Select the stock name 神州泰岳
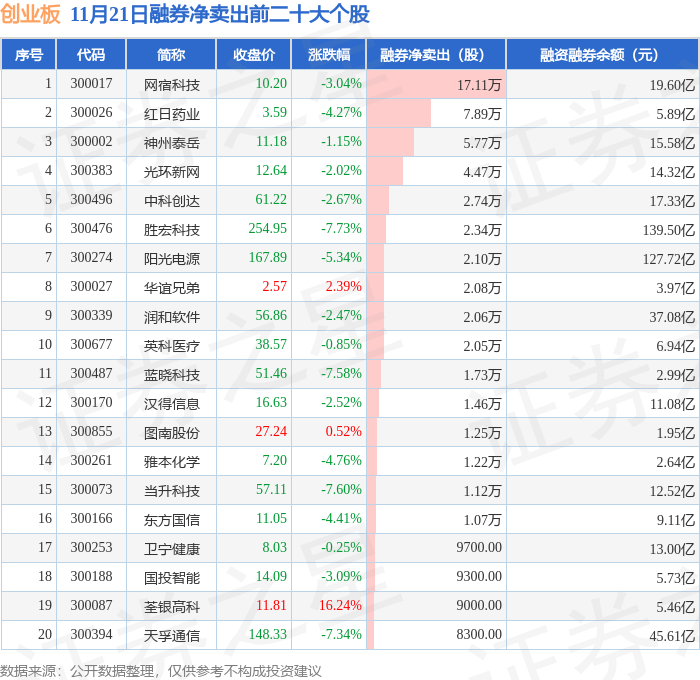The image size is (700, 680). click(171, 142)
